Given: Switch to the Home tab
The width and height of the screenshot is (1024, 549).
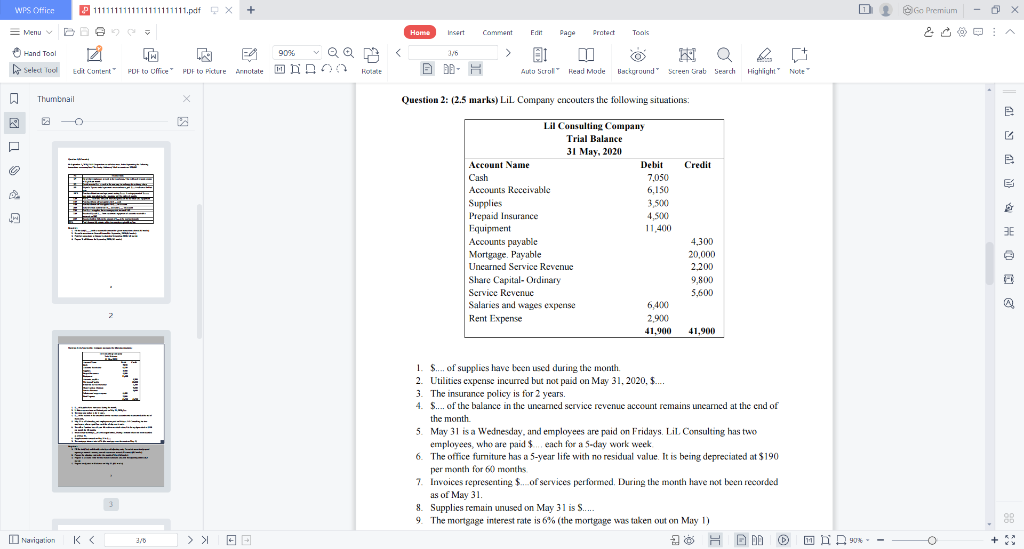Looking at the screenshot, I should [x=420, y=32].
